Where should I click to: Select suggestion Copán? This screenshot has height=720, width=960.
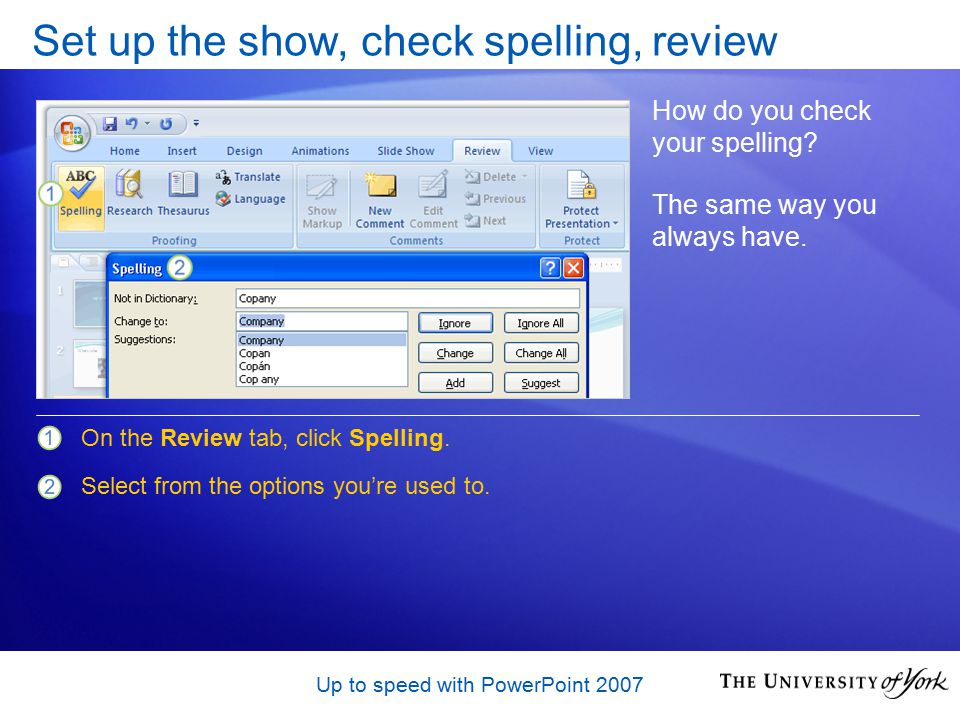[x=321, y=366]
